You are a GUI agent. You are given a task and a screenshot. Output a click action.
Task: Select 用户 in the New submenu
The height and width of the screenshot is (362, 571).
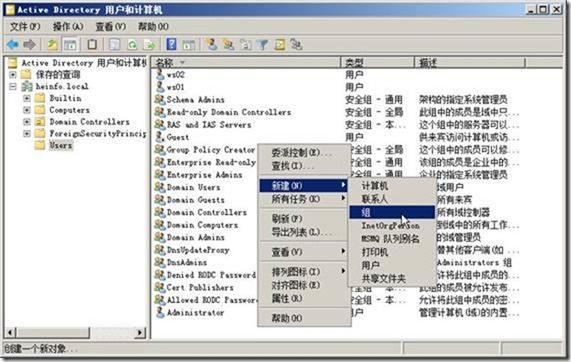[x=392, y=265]
